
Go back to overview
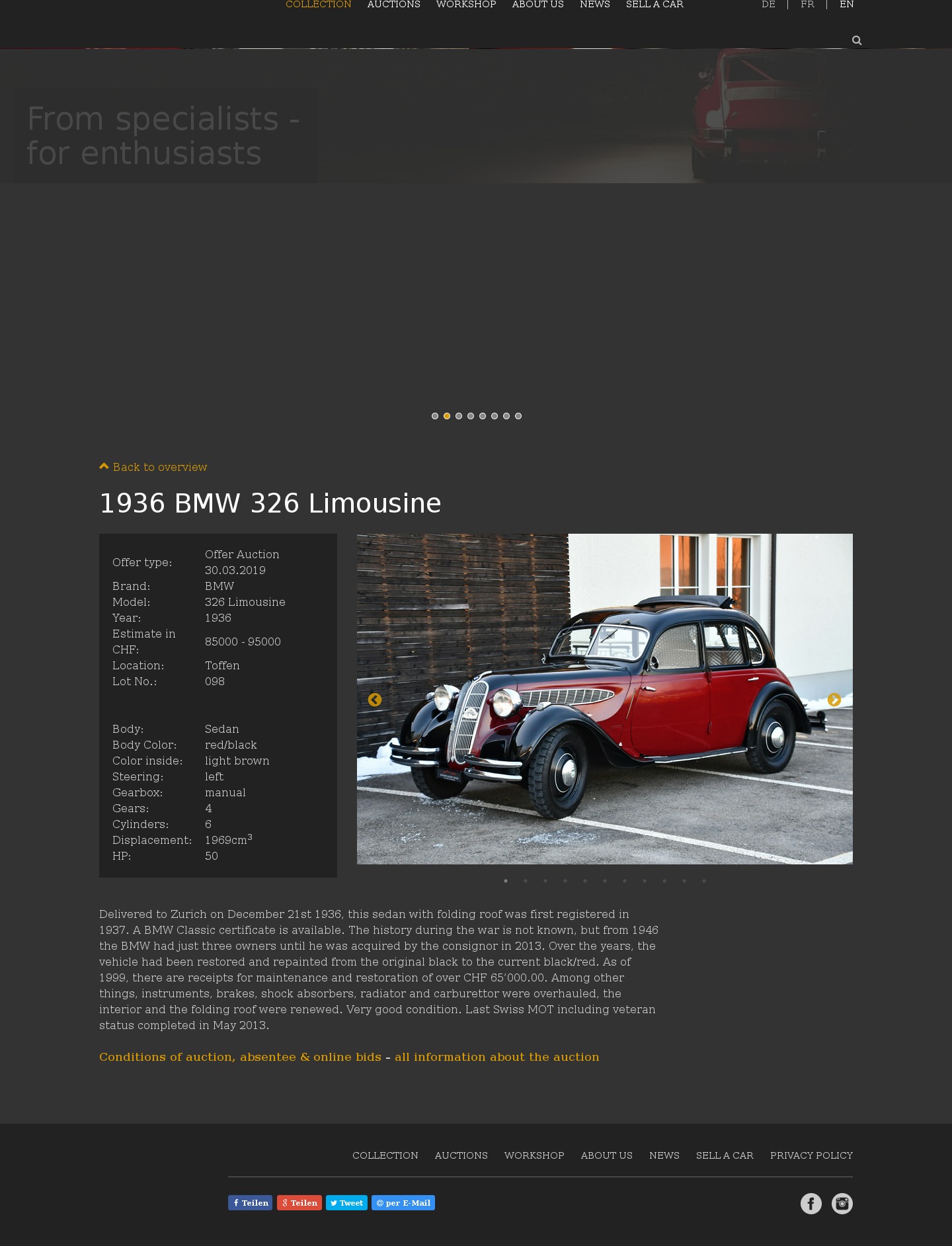tap(153, 467)
